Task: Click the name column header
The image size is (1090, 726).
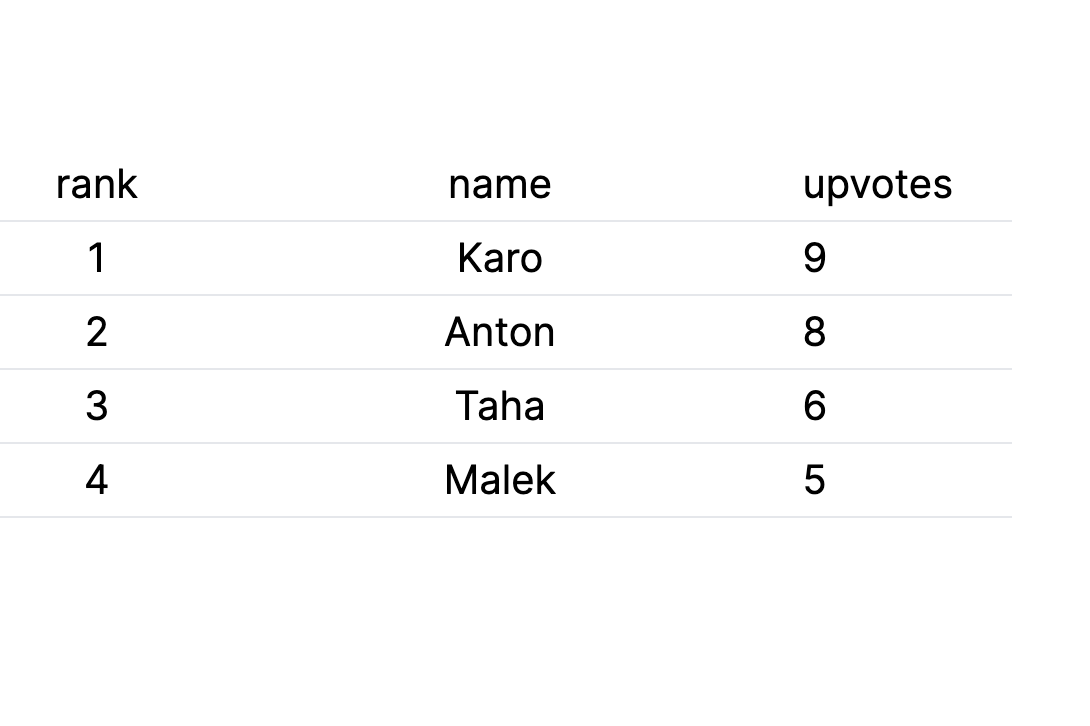Action: (500, 184)
